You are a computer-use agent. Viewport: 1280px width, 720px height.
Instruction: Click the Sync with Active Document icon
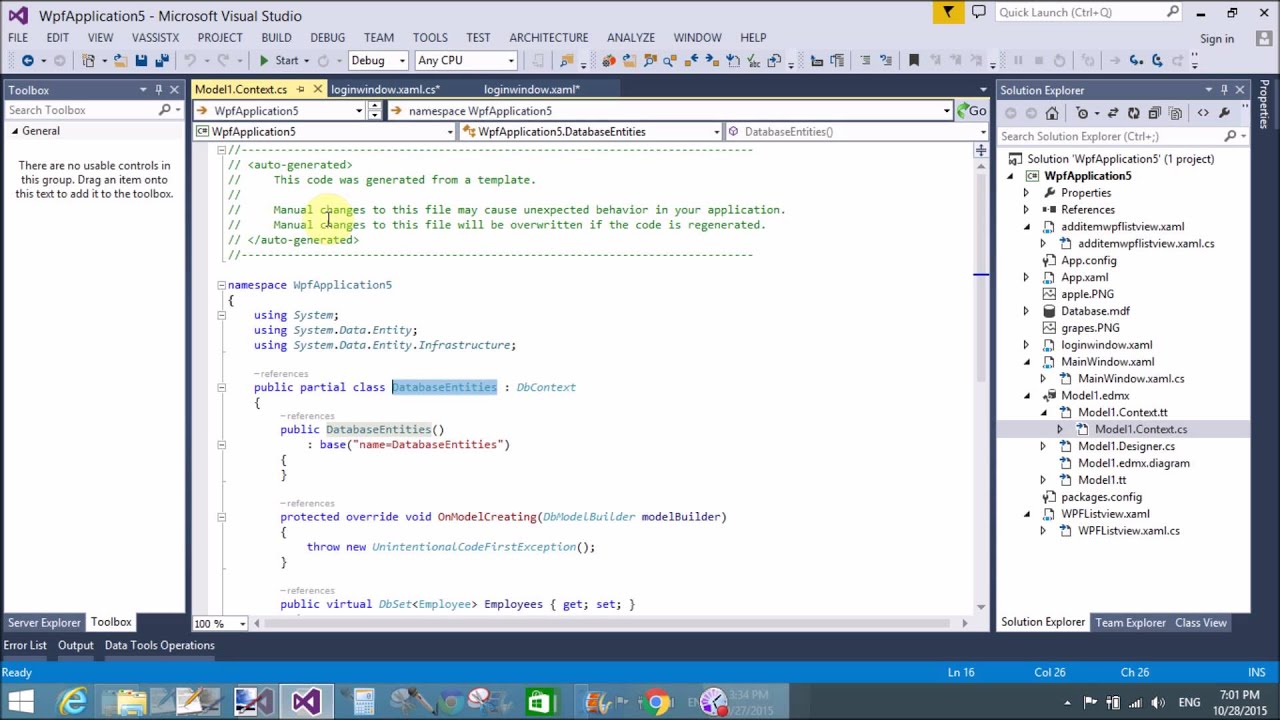coord(1112,113)
